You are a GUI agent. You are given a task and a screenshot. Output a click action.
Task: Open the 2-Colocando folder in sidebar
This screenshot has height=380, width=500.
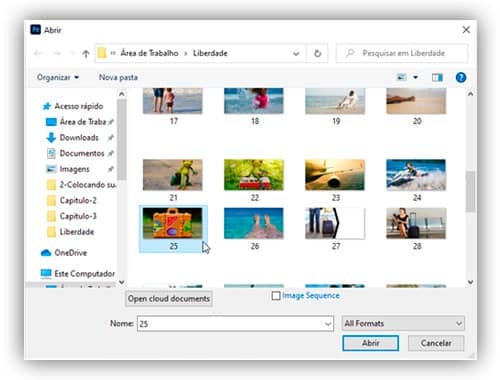[82, 184]
